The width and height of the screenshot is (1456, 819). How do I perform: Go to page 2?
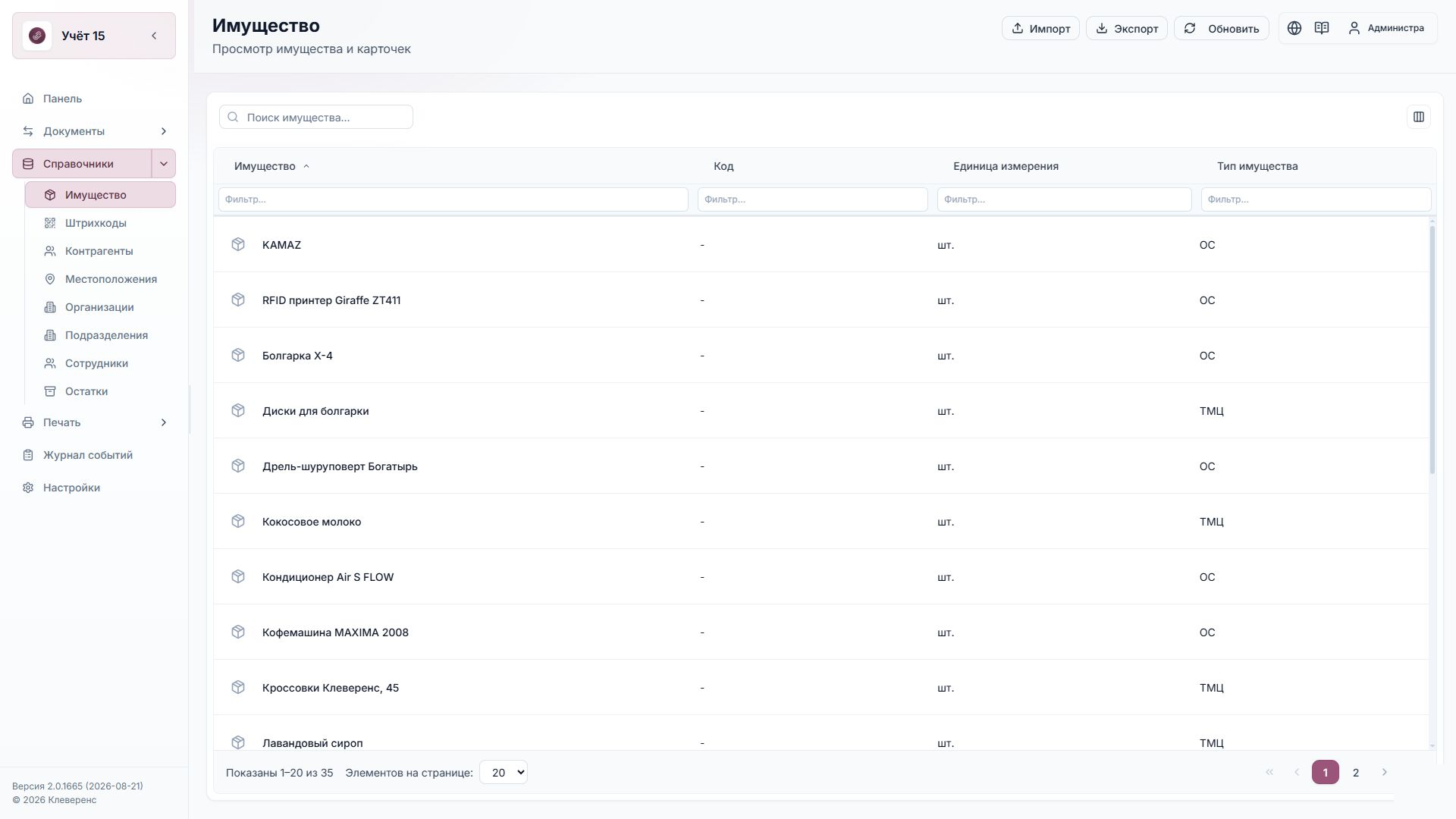tap(1356, 772)
